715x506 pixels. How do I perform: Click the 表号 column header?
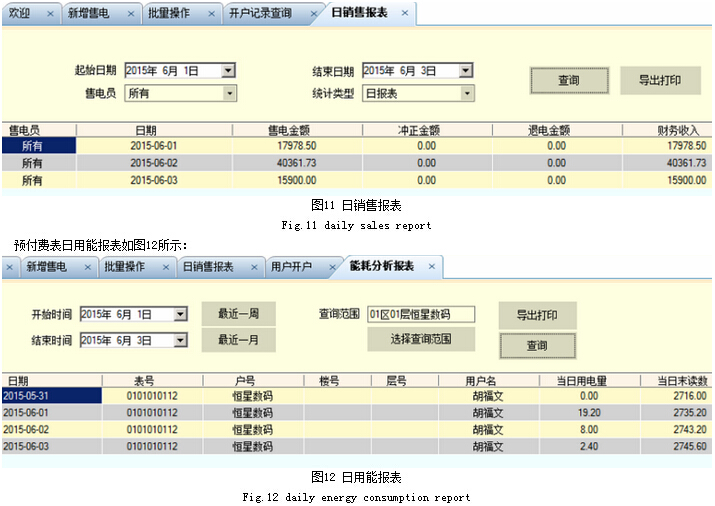144,381
